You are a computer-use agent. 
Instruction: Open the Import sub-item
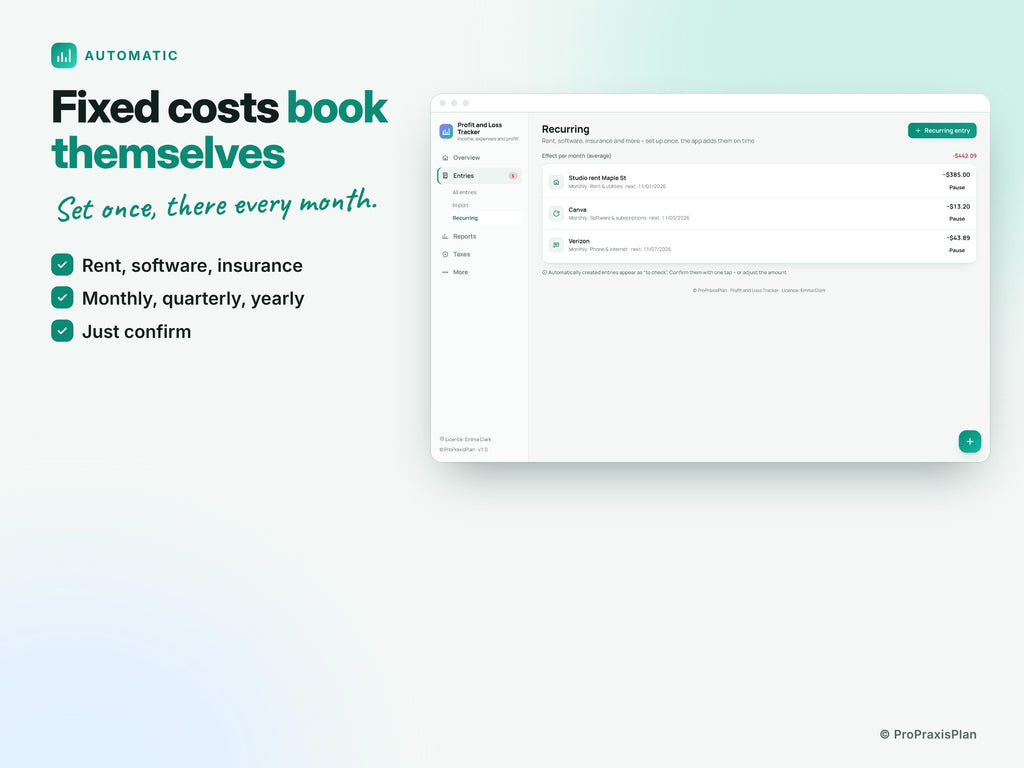(x=460, y=205)
